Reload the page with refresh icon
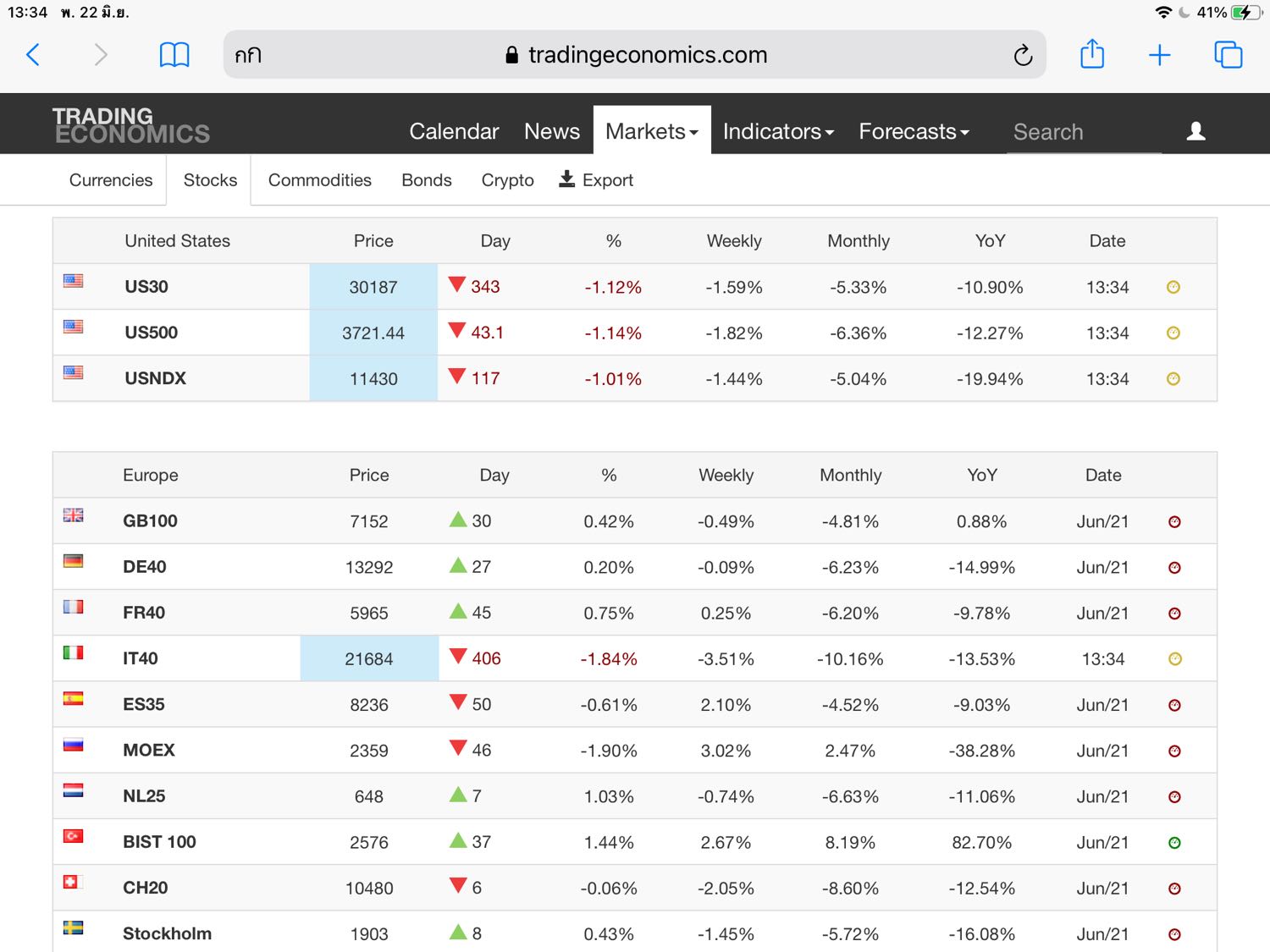The image size is (1270, 952). tap(1023, 55)
